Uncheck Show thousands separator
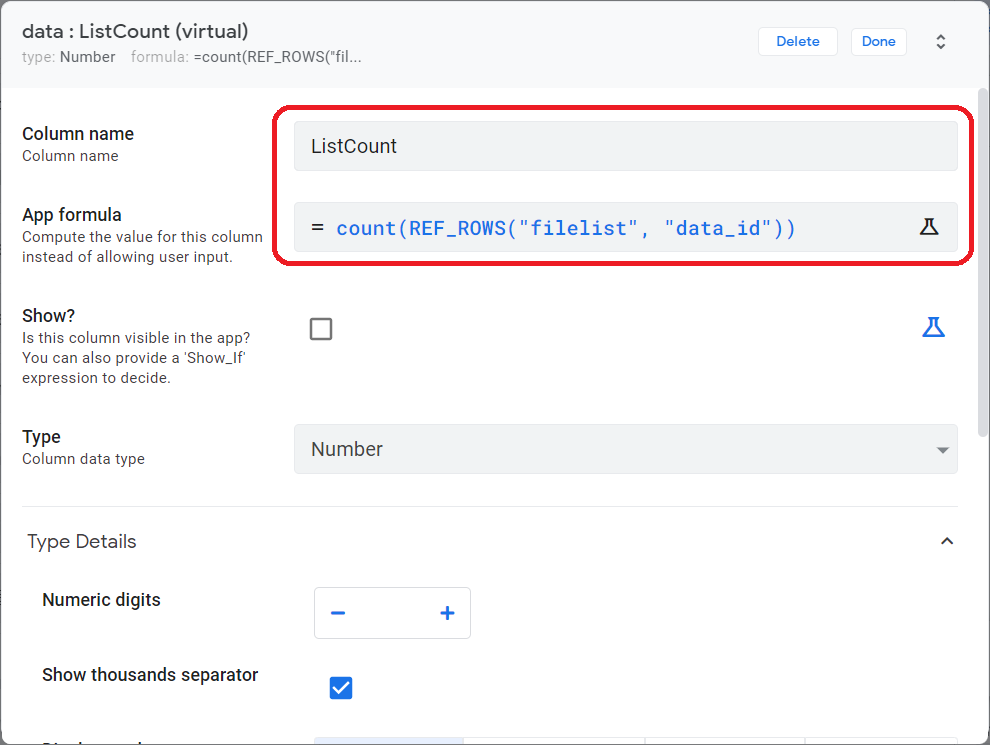Screen dimensions: 990x745 (341, 688)
